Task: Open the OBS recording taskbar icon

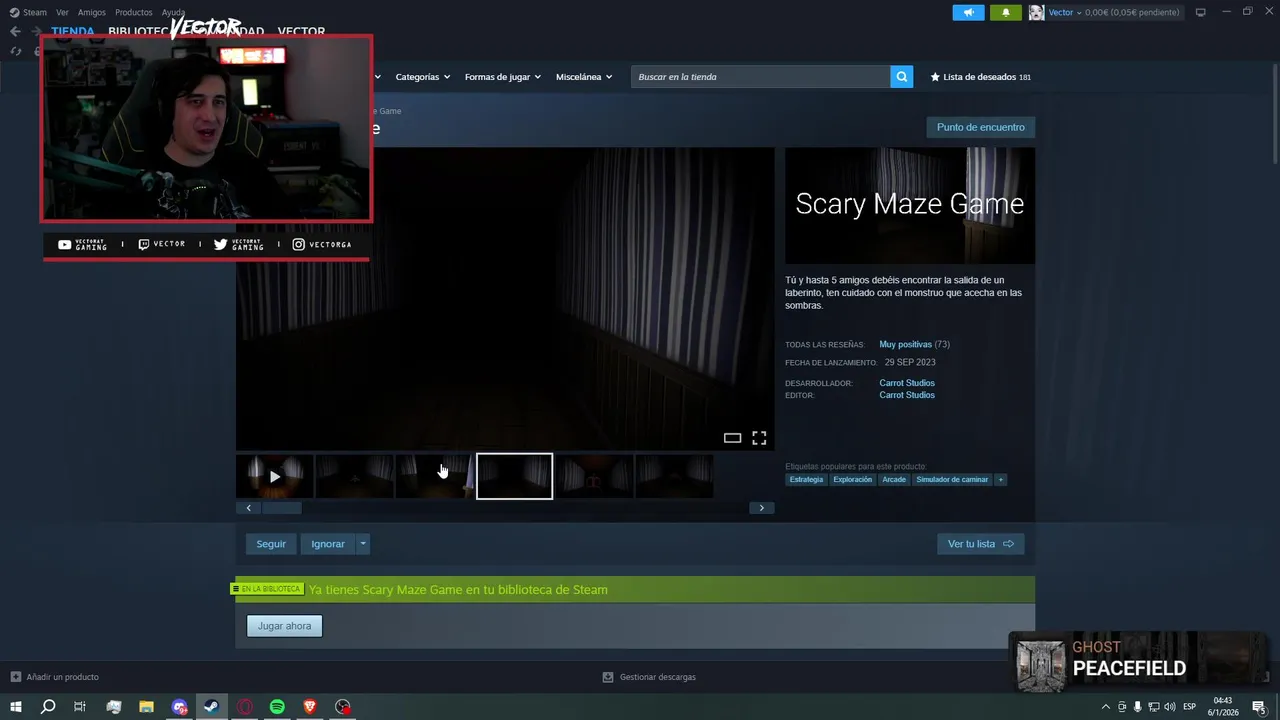Action: coord(343,707)
